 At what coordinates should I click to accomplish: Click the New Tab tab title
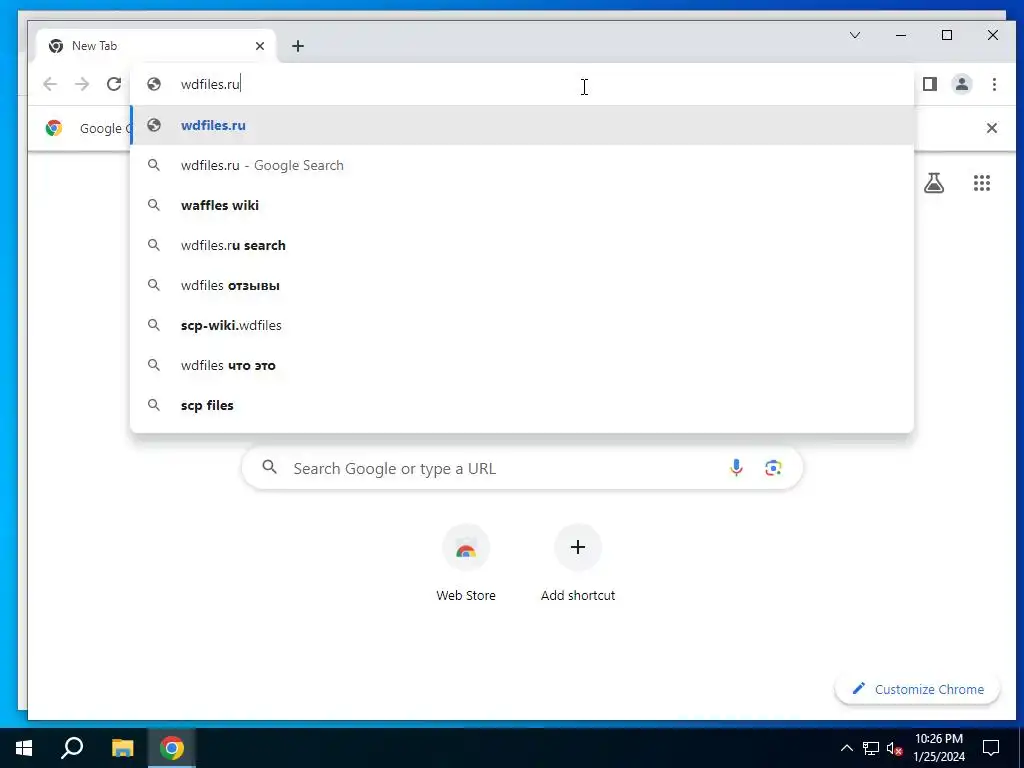coord(95,46)
